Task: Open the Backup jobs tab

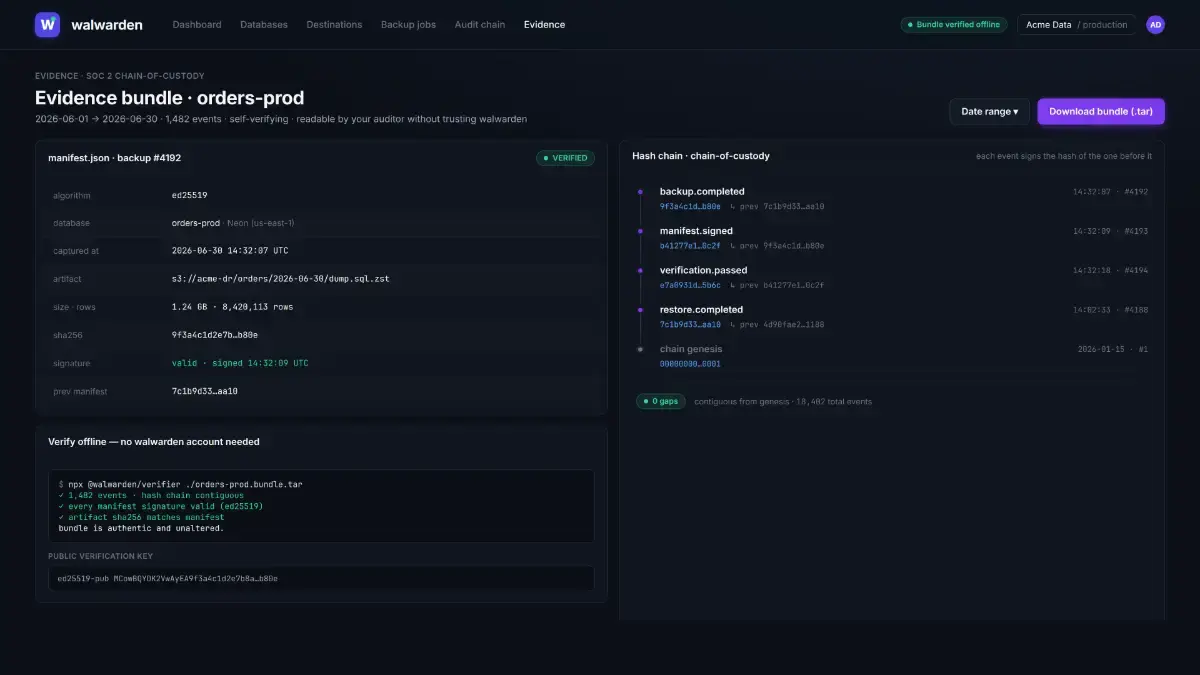Action: coord(408,25)
